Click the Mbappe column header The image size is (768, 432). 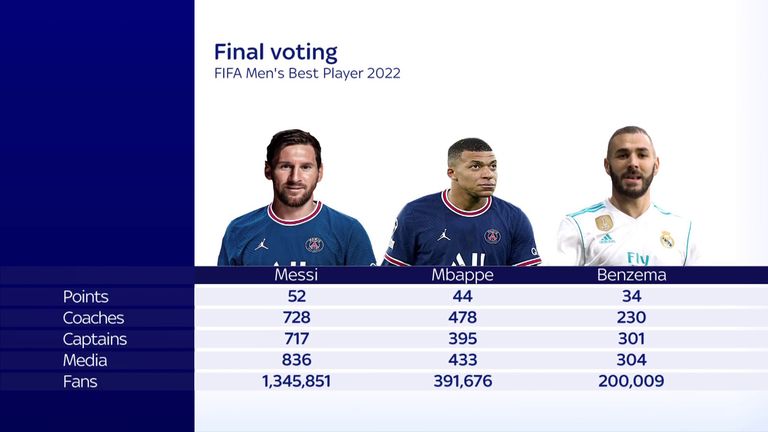click(x=462, y=275)
